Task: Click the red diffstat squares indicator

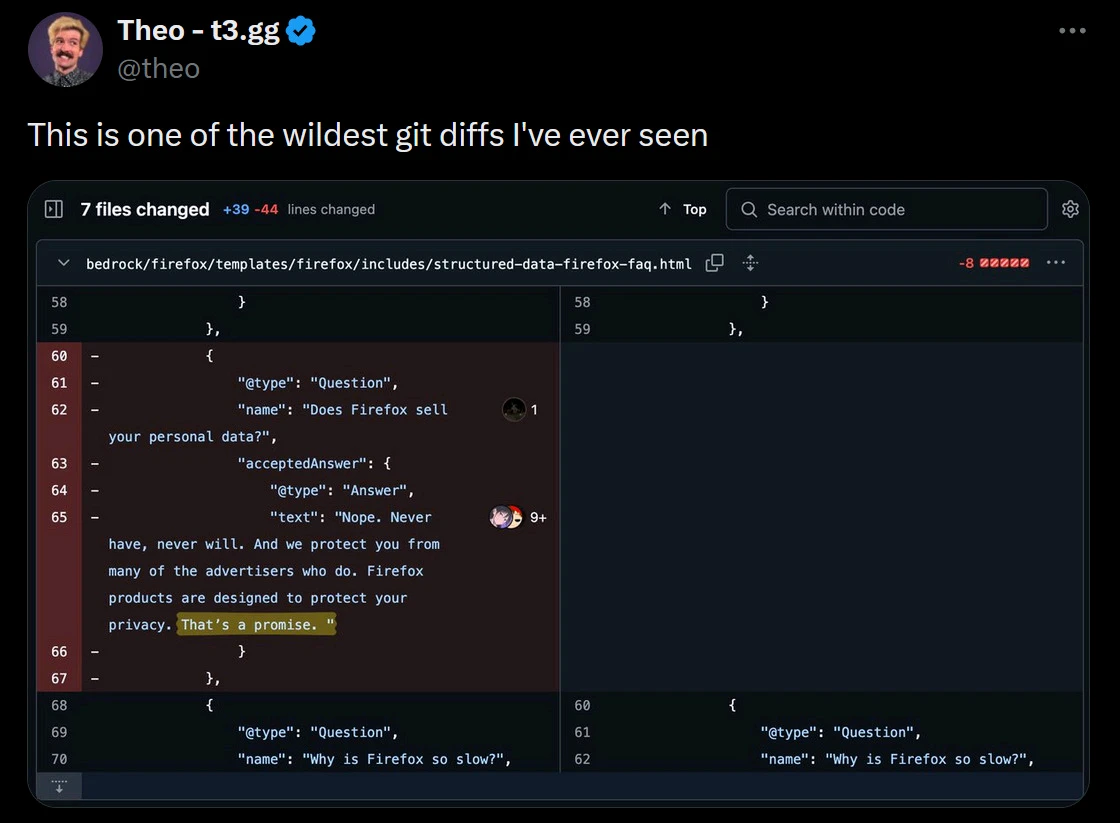Action: coord(1004,263)
